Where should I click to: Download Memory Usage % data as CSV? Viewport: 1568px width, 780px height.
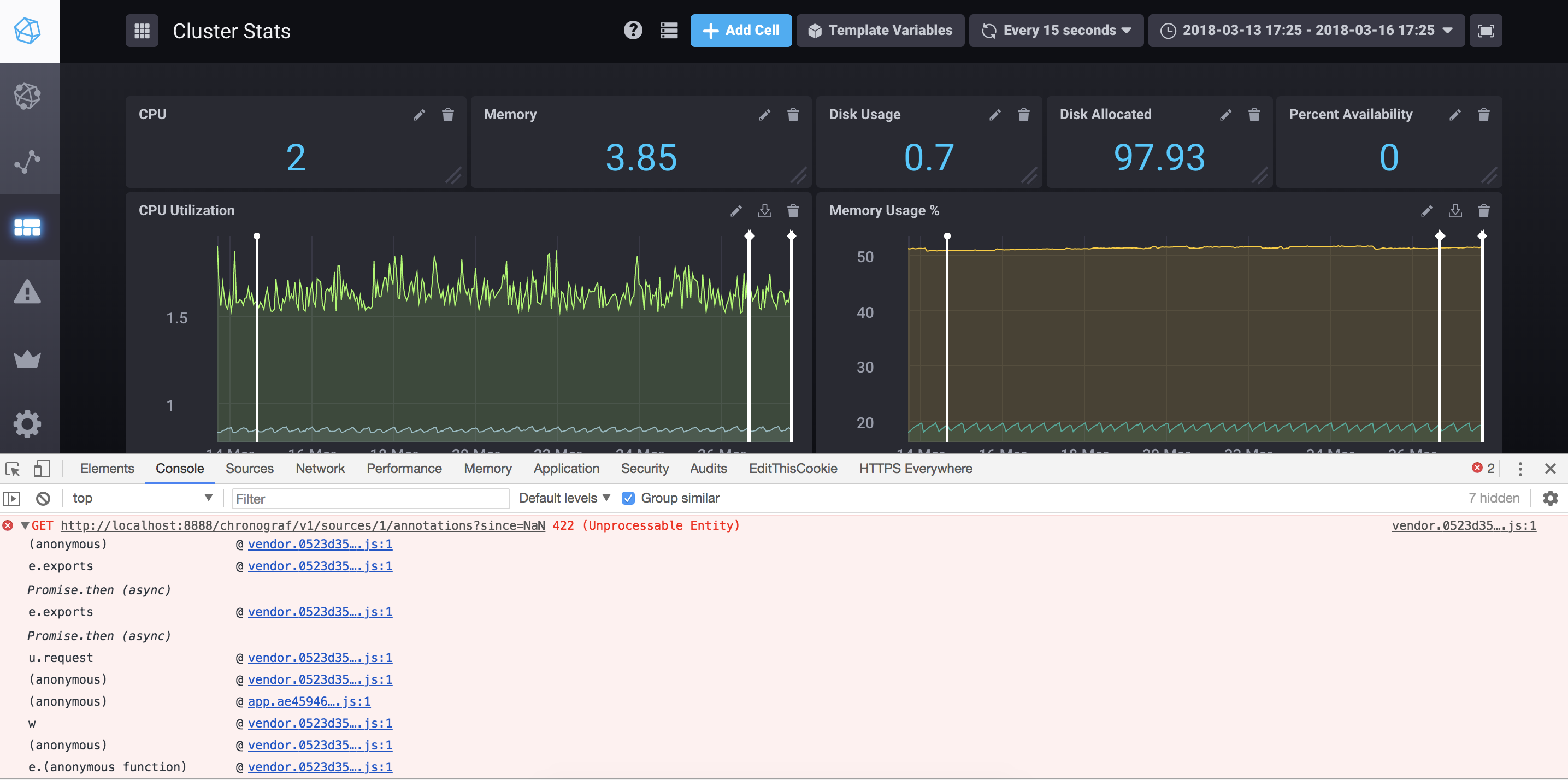[1455, 211]
